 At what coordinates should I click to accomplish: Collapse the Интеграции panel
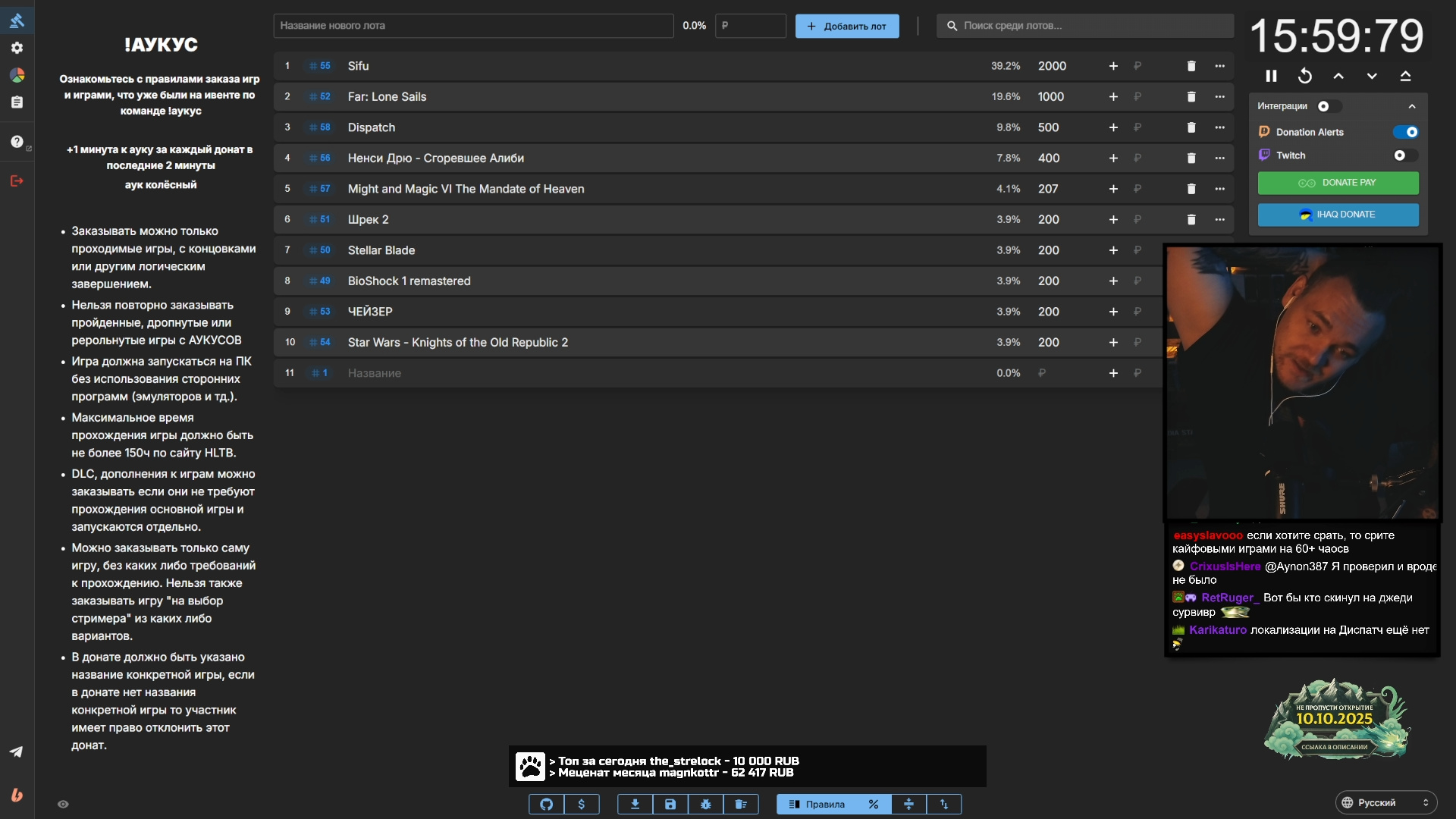[1411, 106]
